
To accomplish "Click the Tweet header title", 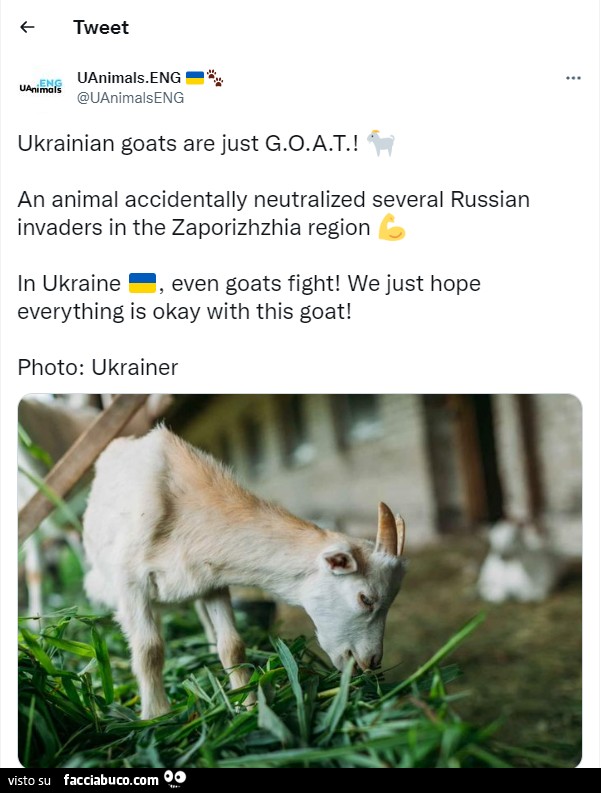I will click(x=101, y=27).
